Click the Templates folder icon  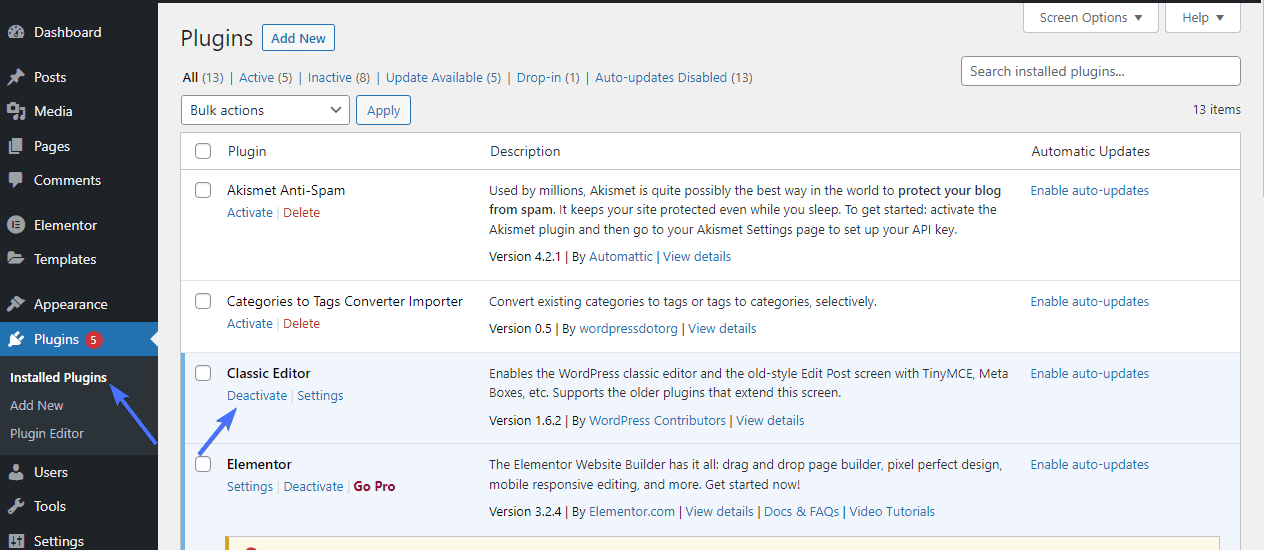click(x=16, y=259)
